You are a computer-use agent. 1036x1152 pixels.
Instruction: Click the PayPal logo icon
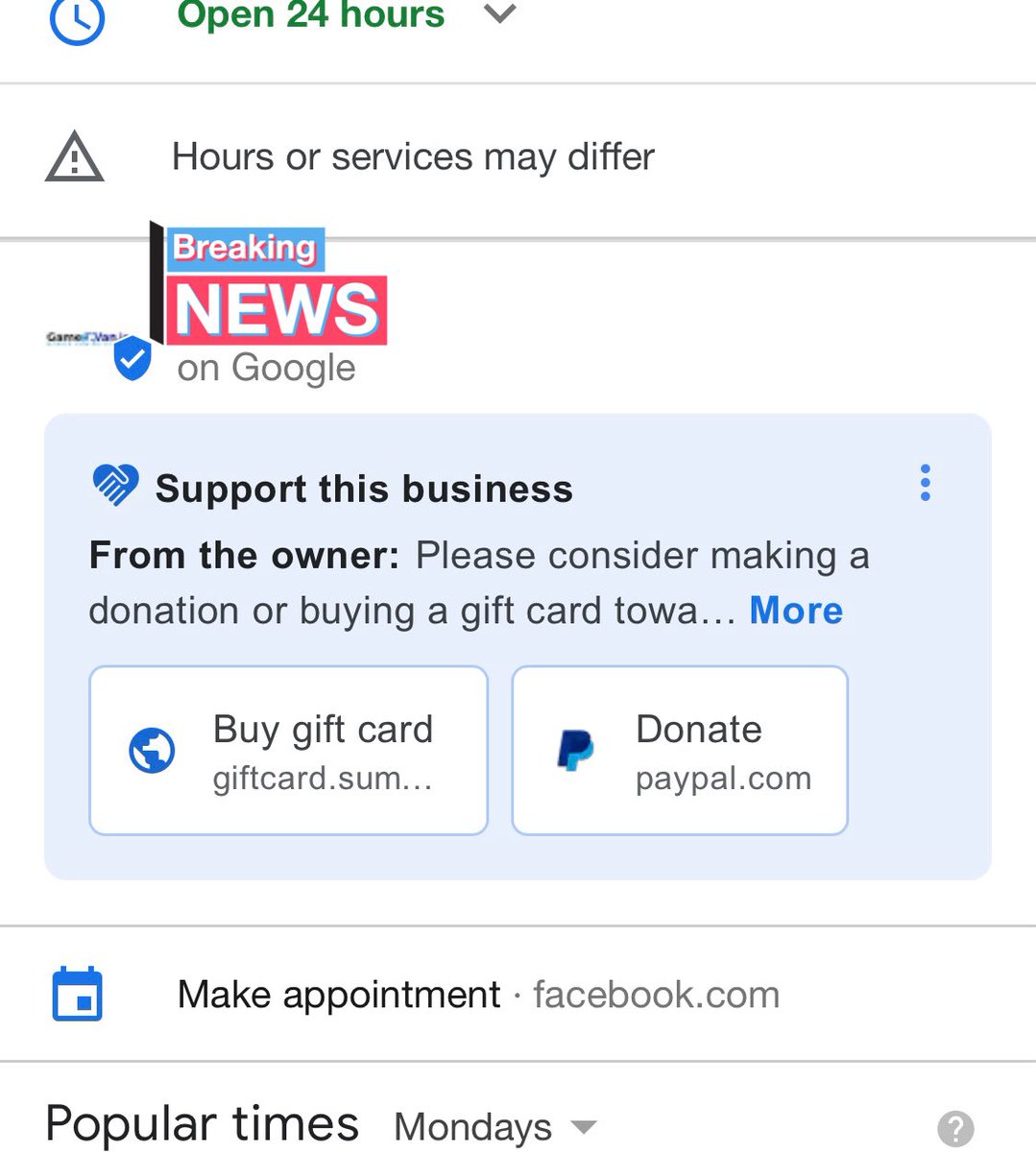(575, 751)
